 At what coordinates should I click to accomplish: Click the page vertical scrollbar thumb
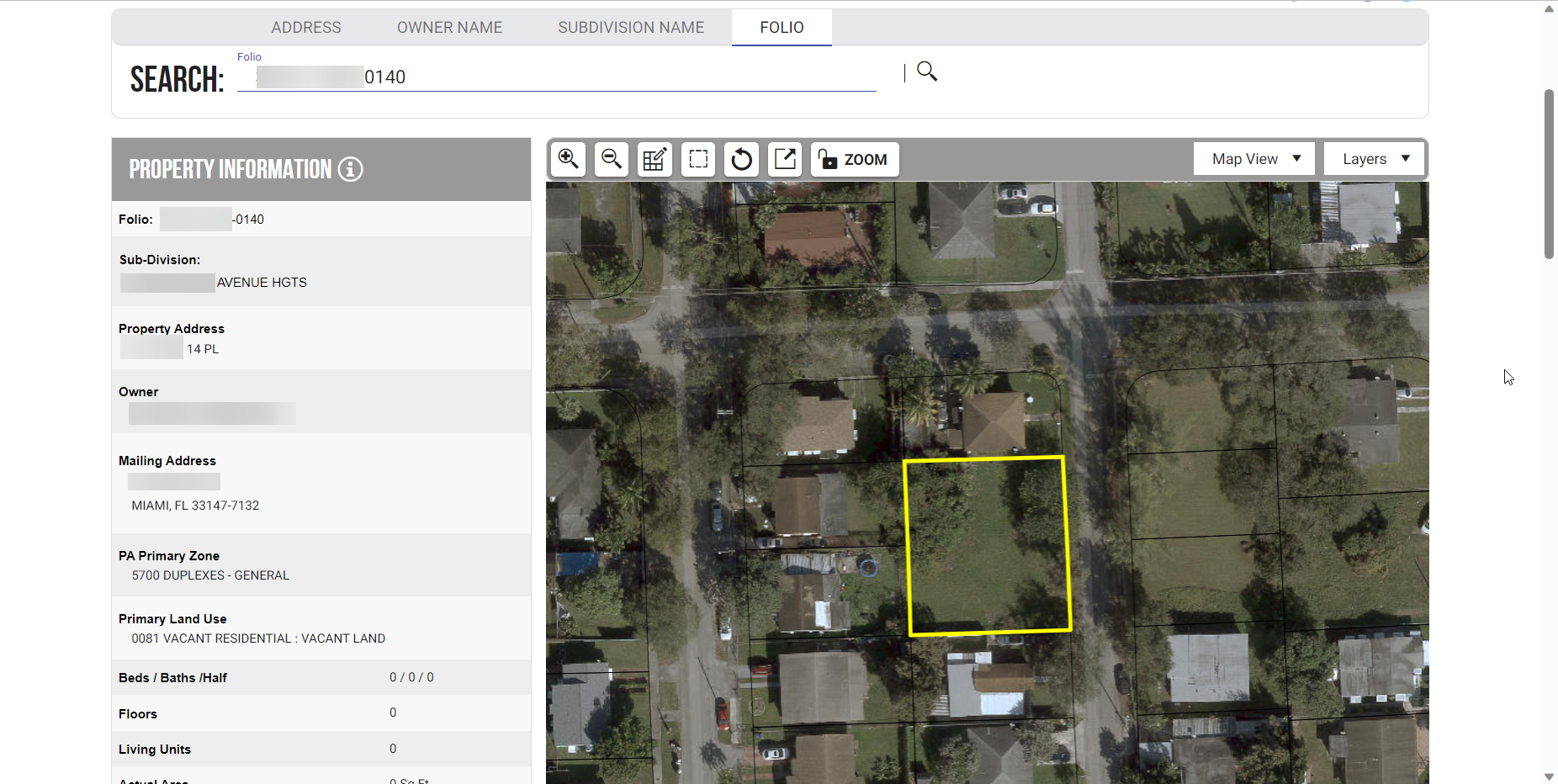pos(1549,174)
